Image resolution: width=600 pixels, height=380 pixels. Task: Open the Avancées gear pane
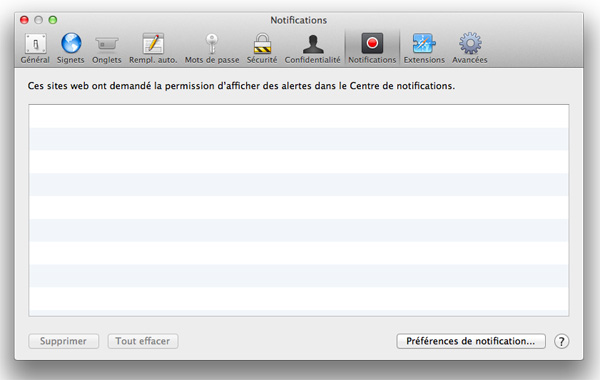(470, 48)
